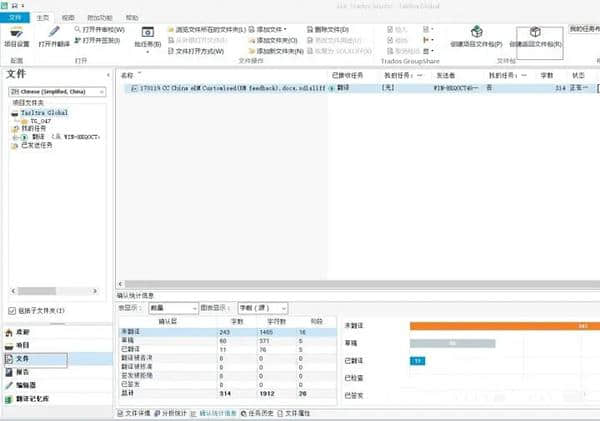The image size is (600, 421).
Task: Click 创建项目文件包(P) icon
Action: point(476,32)
